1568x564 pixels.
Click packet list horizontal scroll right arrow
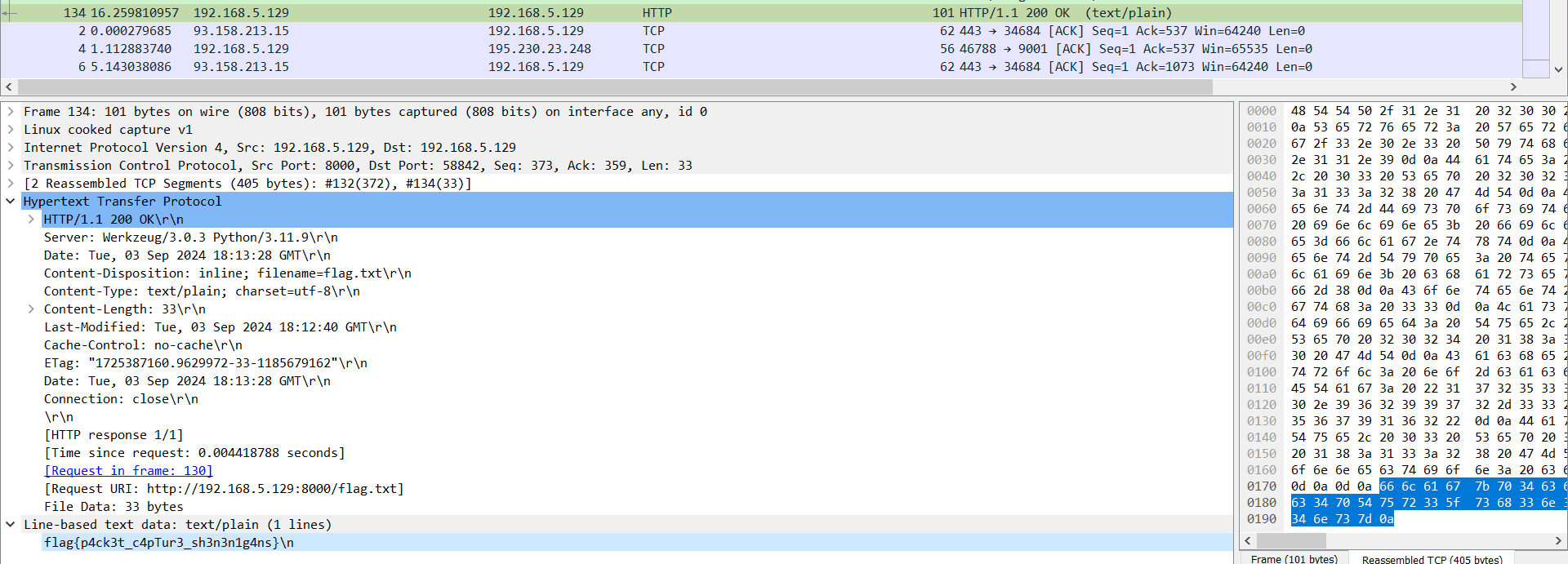[1513, 87]
